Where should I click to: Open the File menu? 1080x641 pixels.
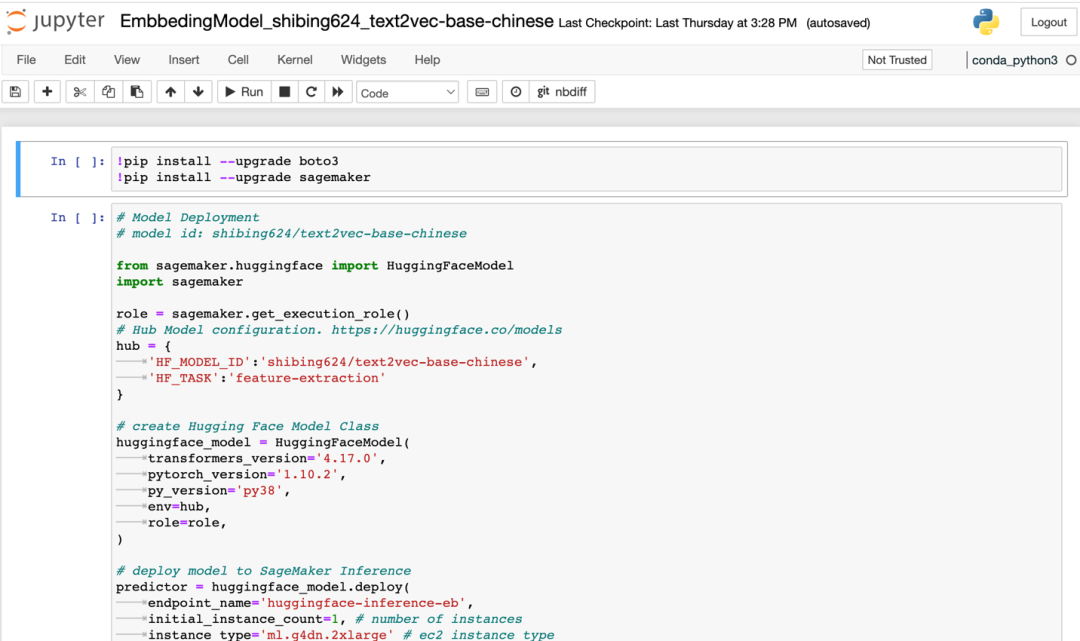(26, 60)
